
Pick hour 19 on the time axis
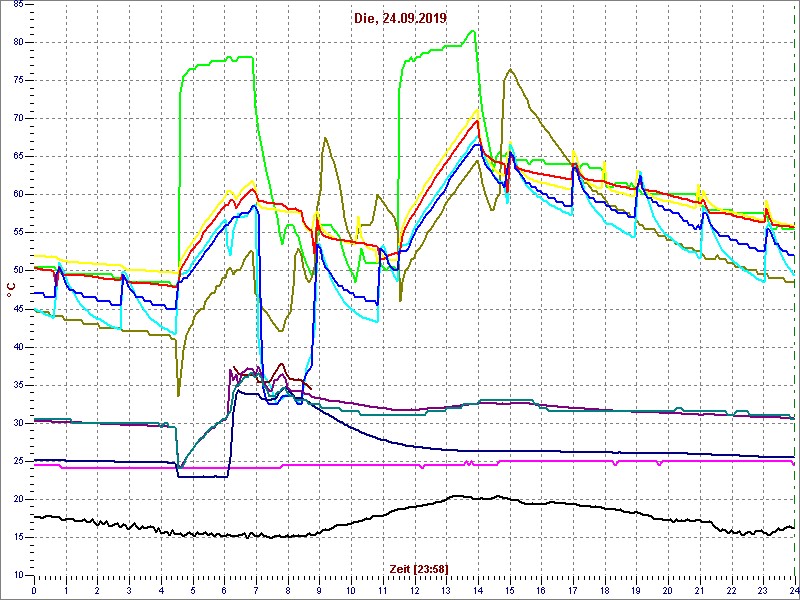point(636,589)
